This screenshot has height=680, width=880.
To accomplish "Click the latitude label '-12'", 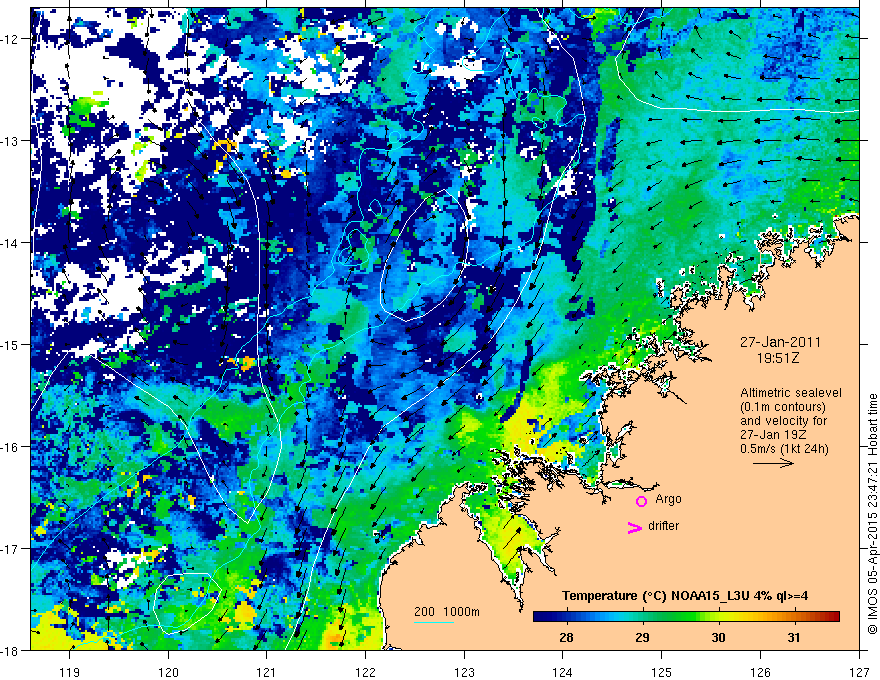I will (10, 39).
